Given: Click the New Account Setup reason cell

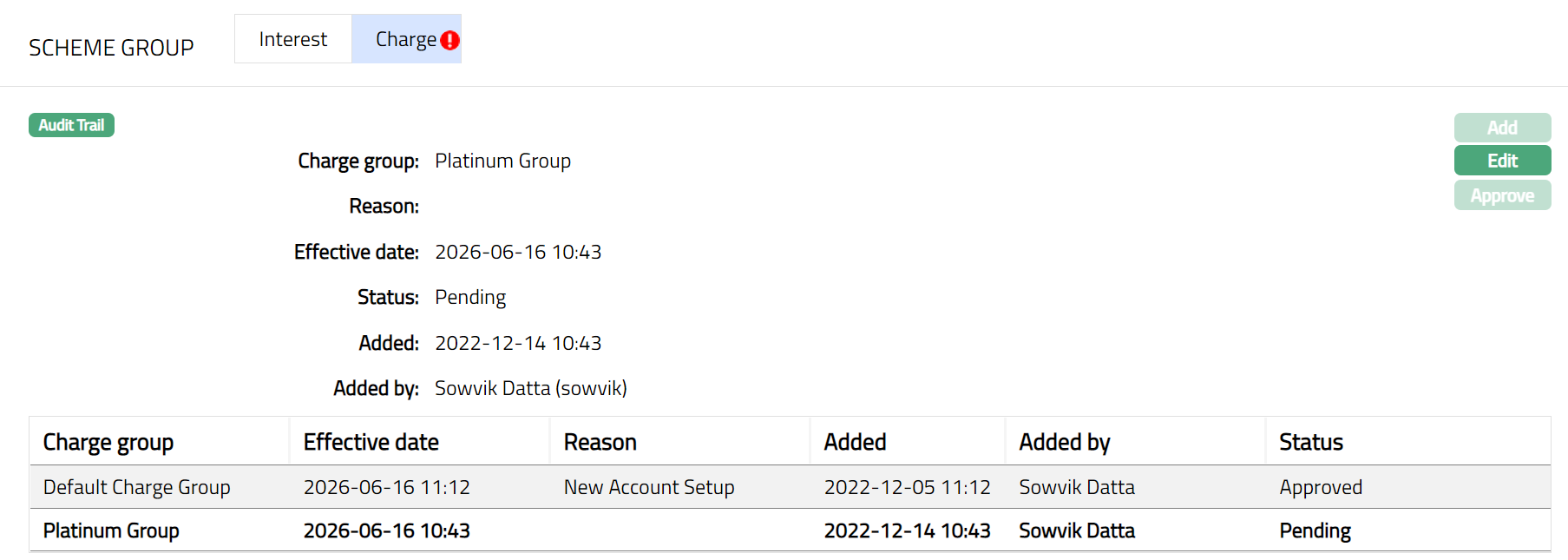Looking at the screenshot, I should point(648,487).
